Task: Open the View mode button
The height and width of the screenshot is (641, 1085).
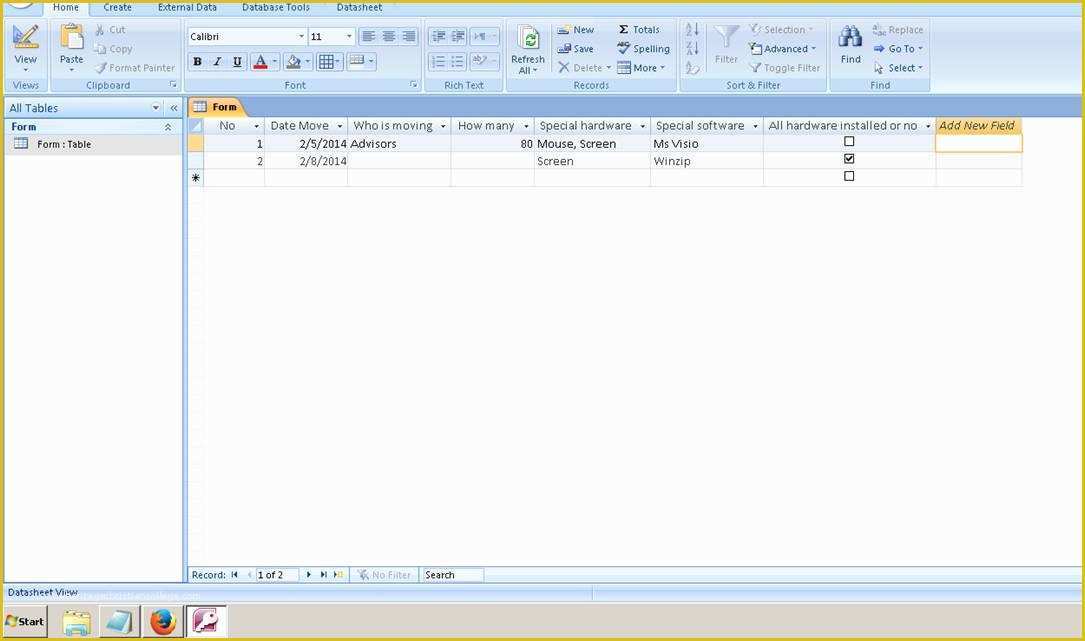Action: (x=26, y=47)
